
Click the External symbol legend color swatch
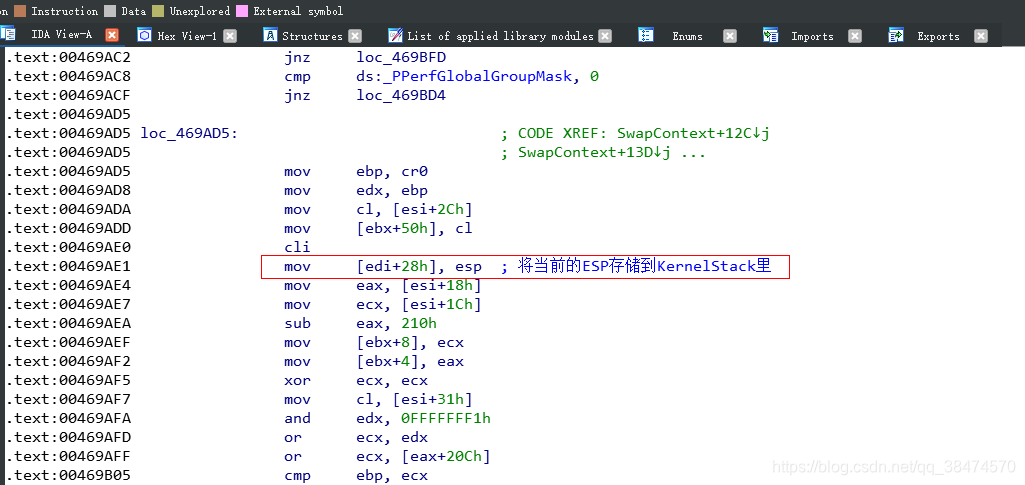pos(242,11)
